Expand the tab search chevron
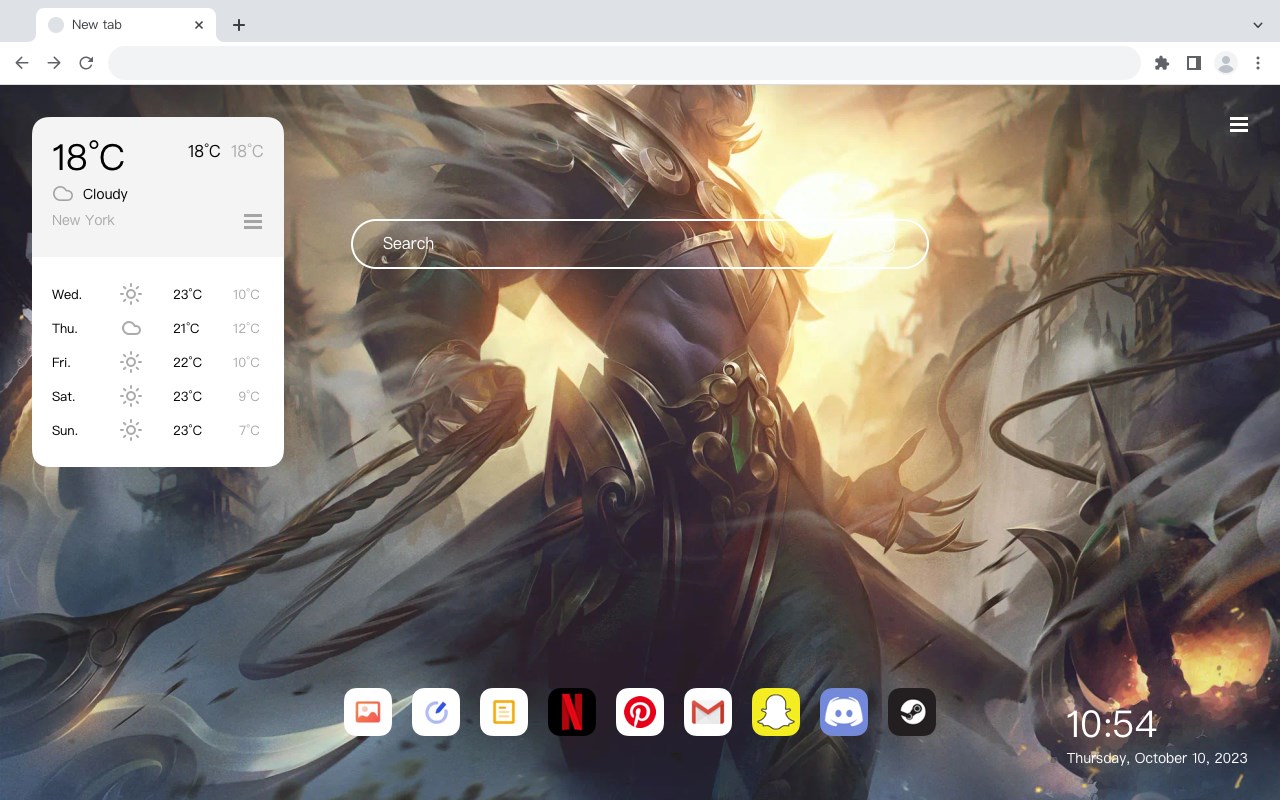The image size is (1280, 800). pyautogui.click(x=1258, y=24)
